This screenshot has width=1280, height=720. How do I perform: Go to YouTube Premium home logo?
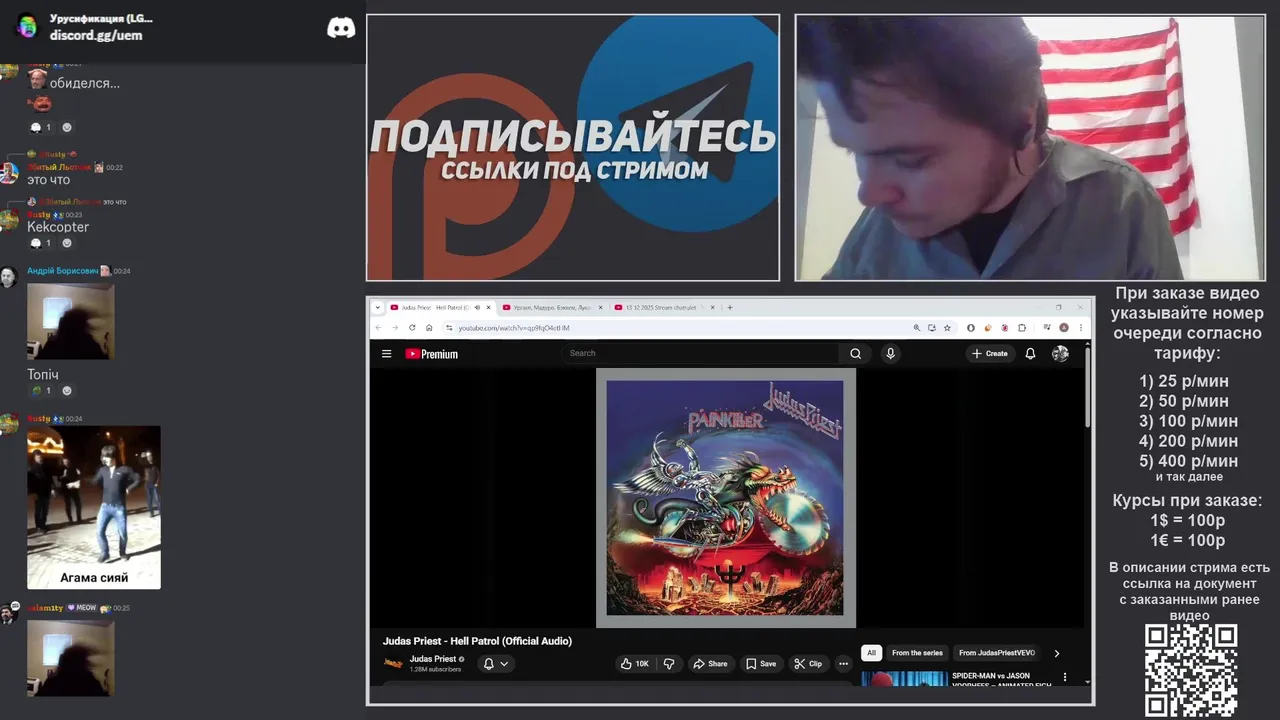pyautogui.click(x=431, y=354)
